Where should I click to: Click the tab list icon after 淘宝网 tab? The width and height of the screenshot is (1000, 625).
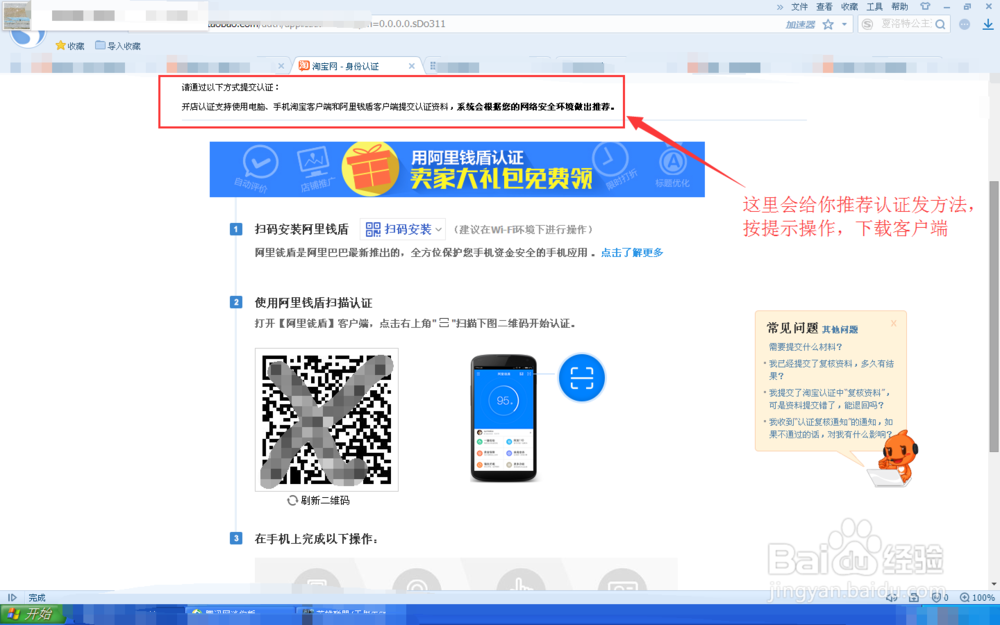[433, 66]
